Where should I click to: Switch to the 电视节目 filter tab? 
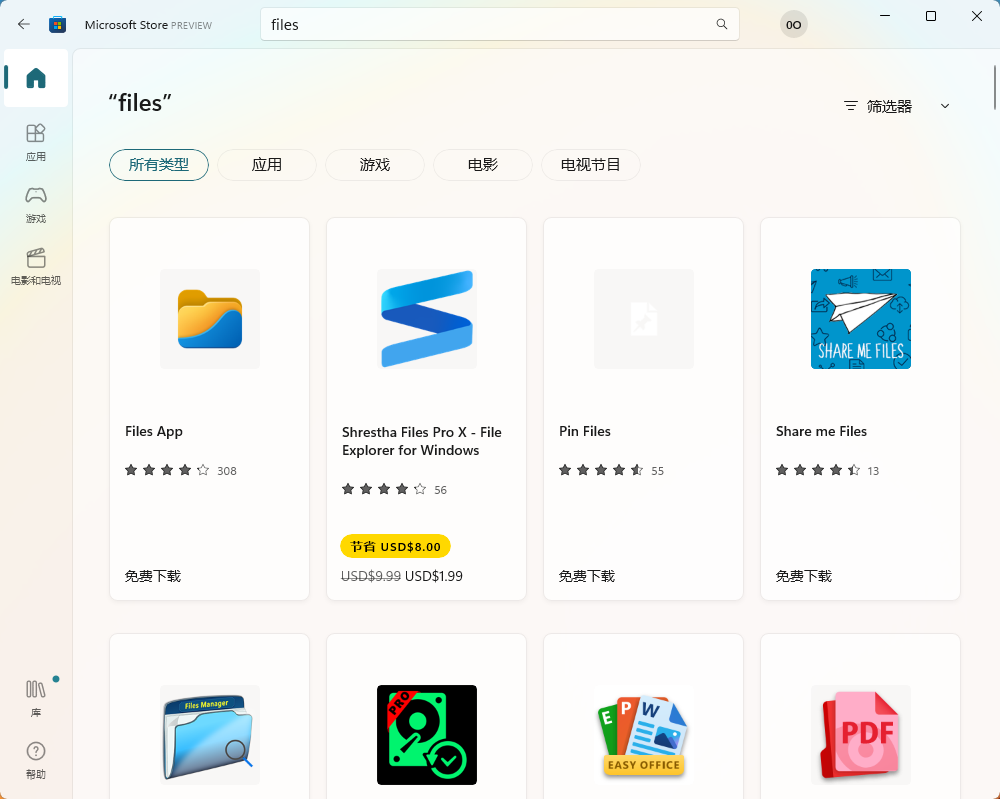pos(590,165)
